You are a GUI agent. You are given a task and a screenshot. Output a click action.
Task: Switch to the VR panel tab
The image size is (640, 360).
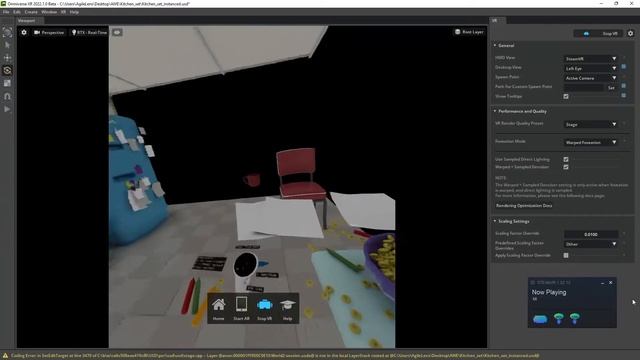pyautogui.click(x=495, y=20)
